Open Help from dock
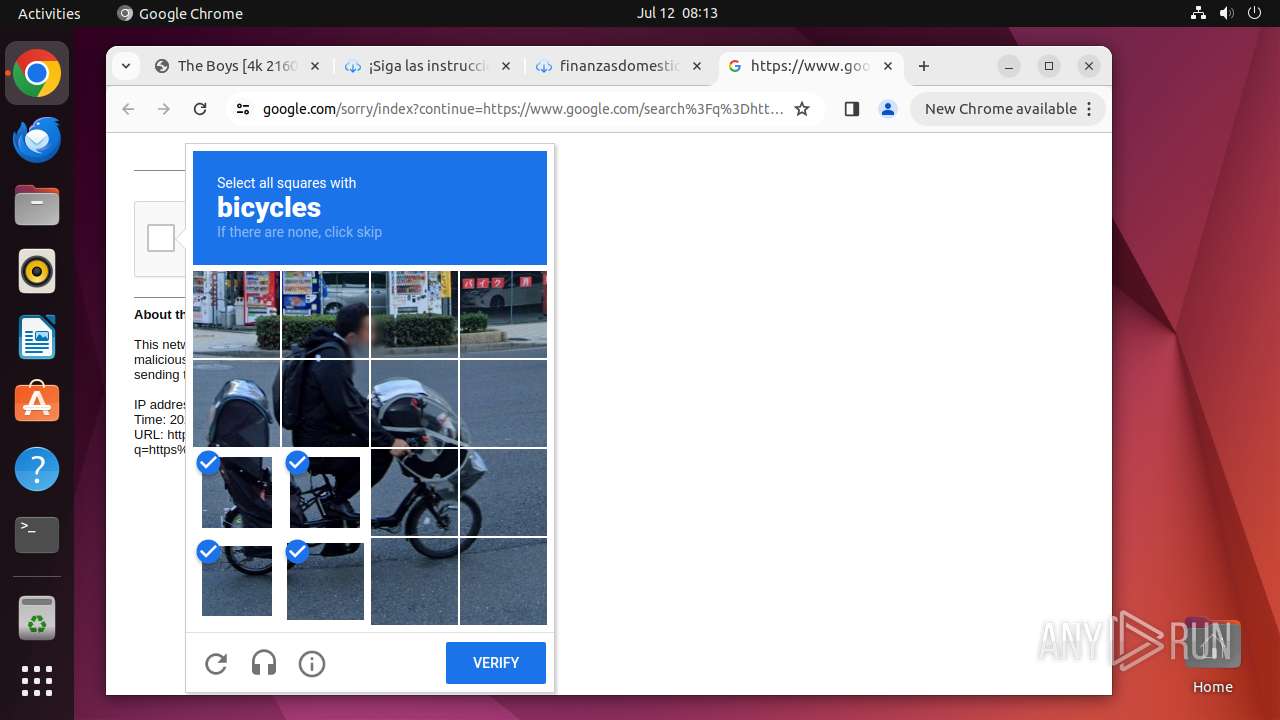 (37, 469)
